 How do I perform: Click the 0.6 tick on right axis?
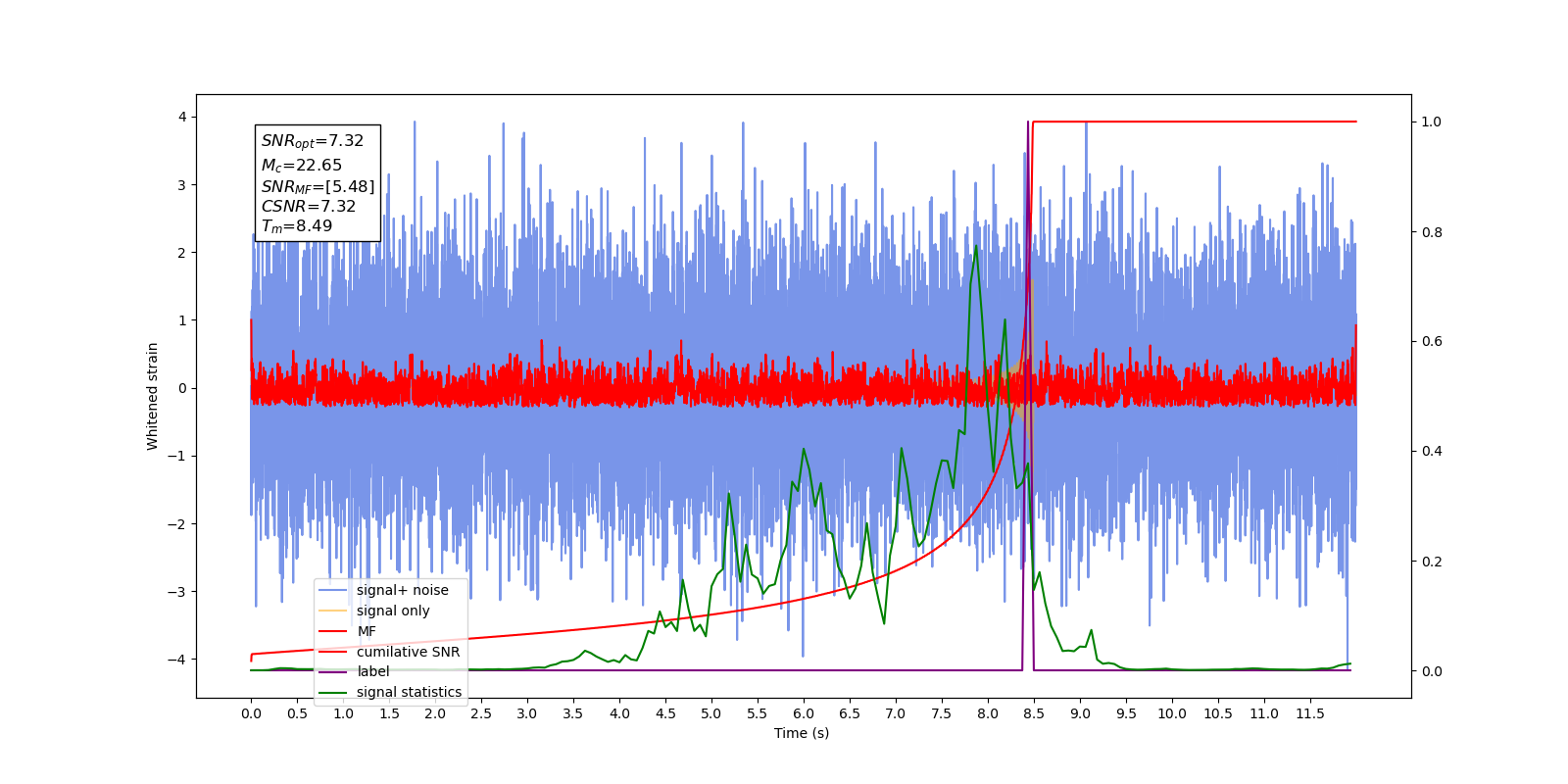1432,341
